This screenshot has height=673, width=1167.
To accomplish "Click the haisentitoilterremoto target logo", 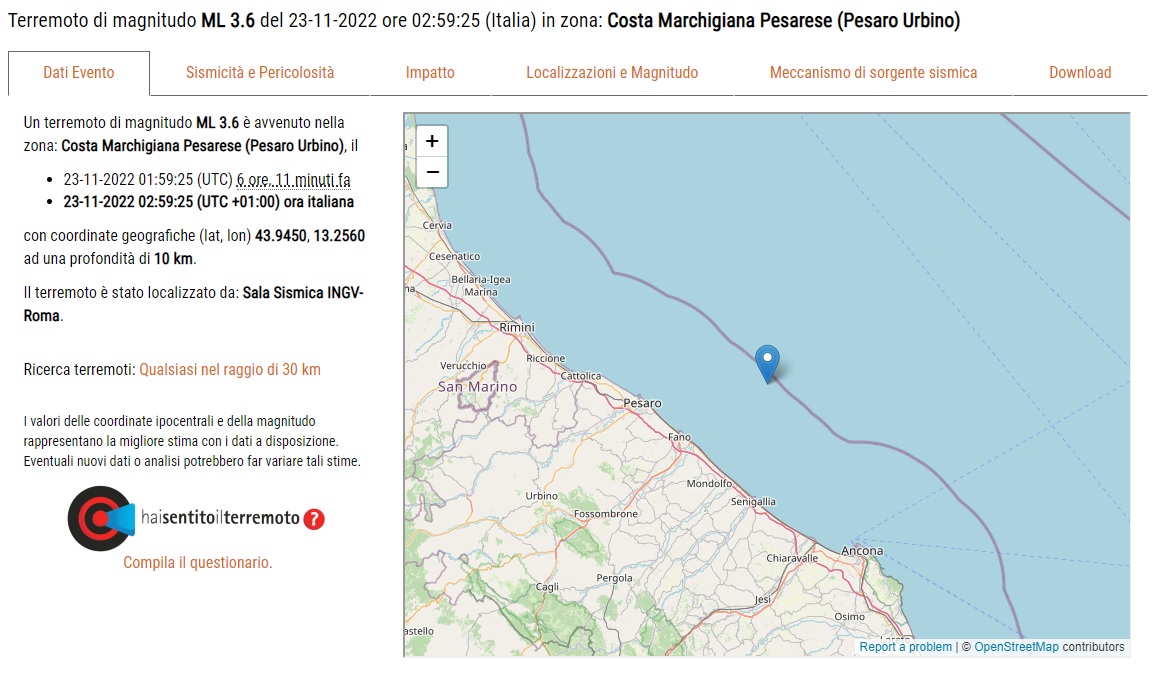I will click(x=101, y=519).
